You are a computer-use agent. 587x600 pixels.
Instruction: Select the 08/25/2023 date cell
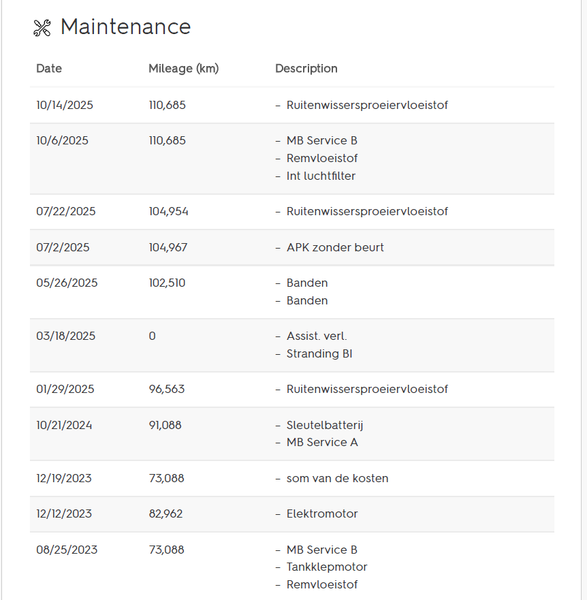click(x=67, y=550)
